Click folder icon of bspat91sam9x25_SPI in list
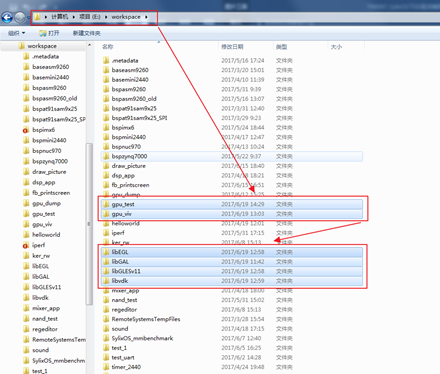 coord(106,118)
